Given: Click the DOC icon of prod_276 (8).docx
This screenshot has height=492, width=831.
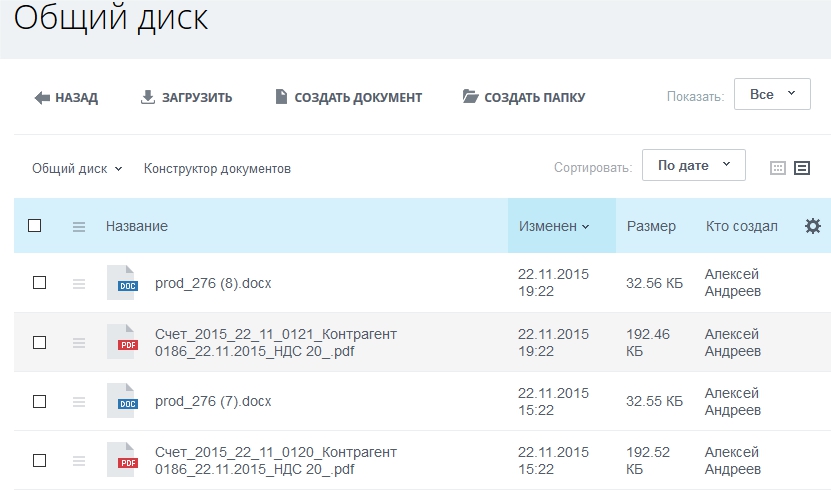Looking at the screenshot, I should [121, 283].
